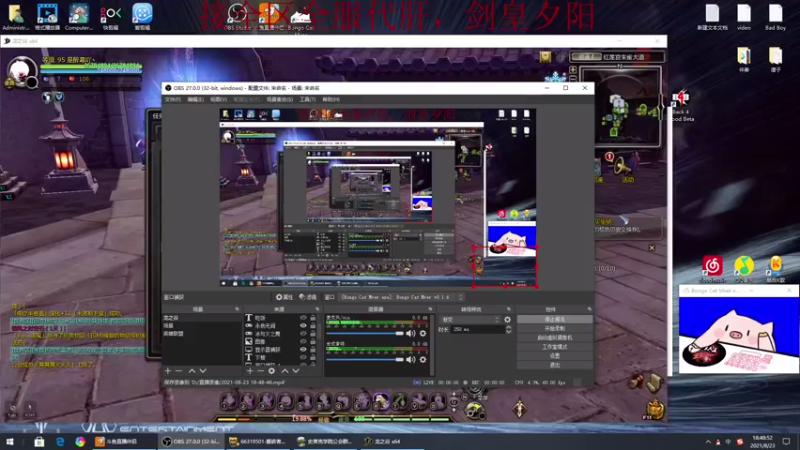
Task: Toggle visibility of the Image (图像) source
Action: click(x=303, y=341)
